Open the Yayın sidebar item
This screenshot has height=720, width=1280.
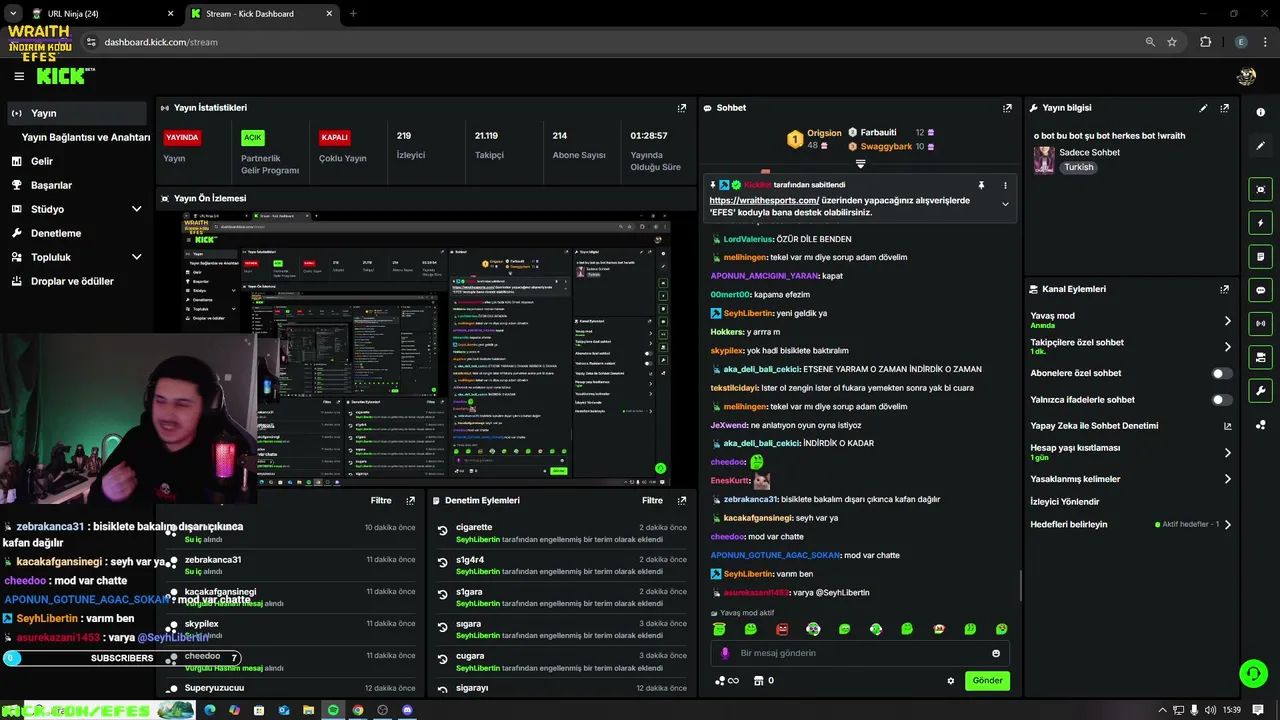coord(77,113)
